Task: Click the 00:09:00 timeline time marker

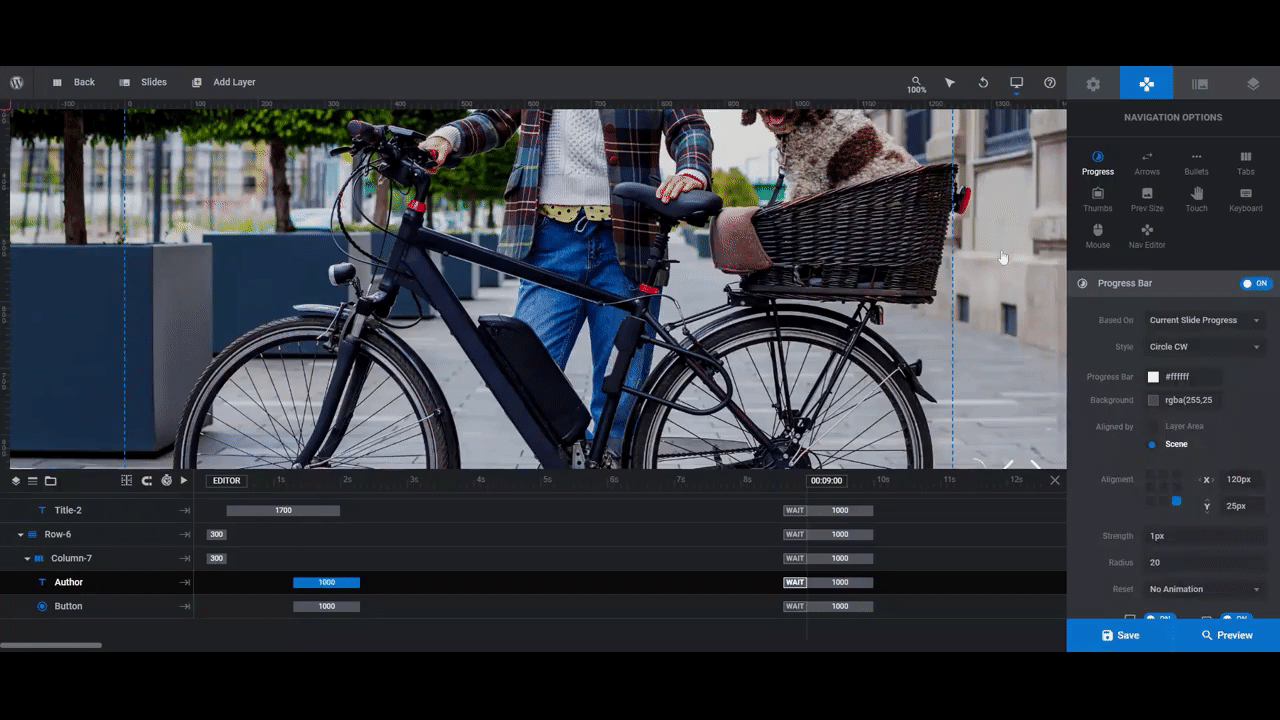Action: click(x=826, y=481)
